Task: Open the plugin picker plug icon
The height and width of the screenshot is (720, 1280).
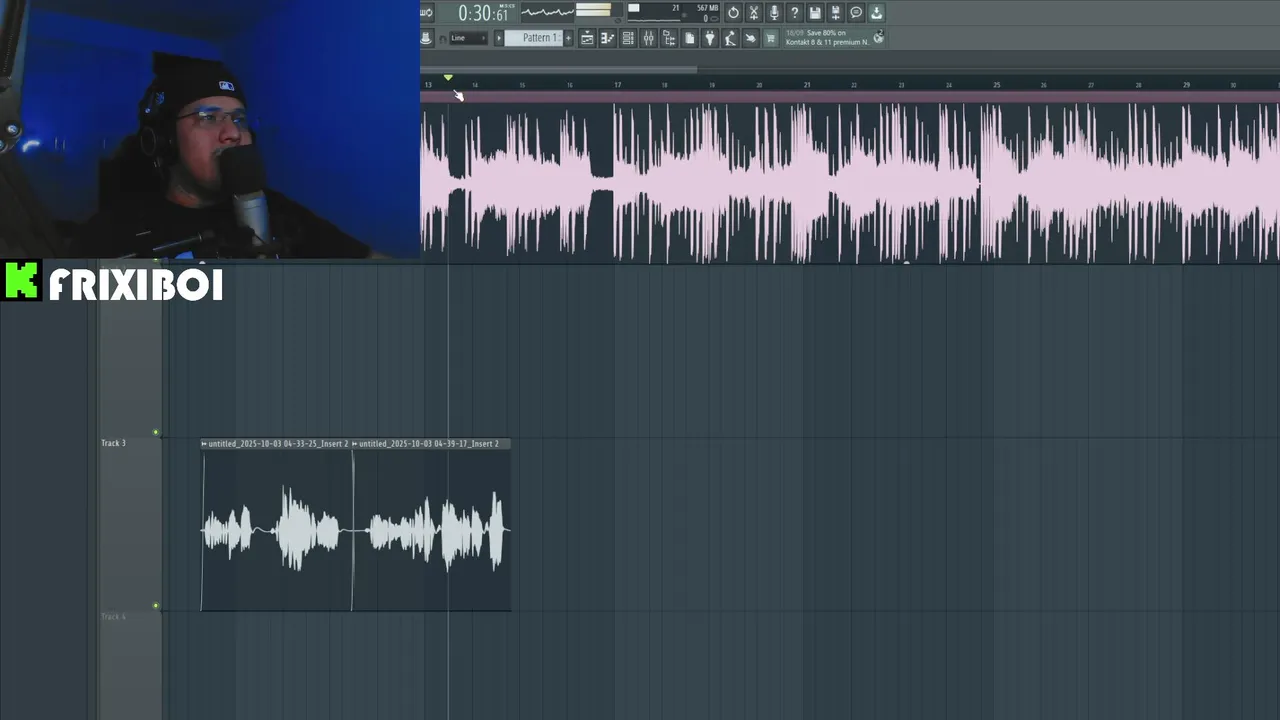Action: click(710, 38)
